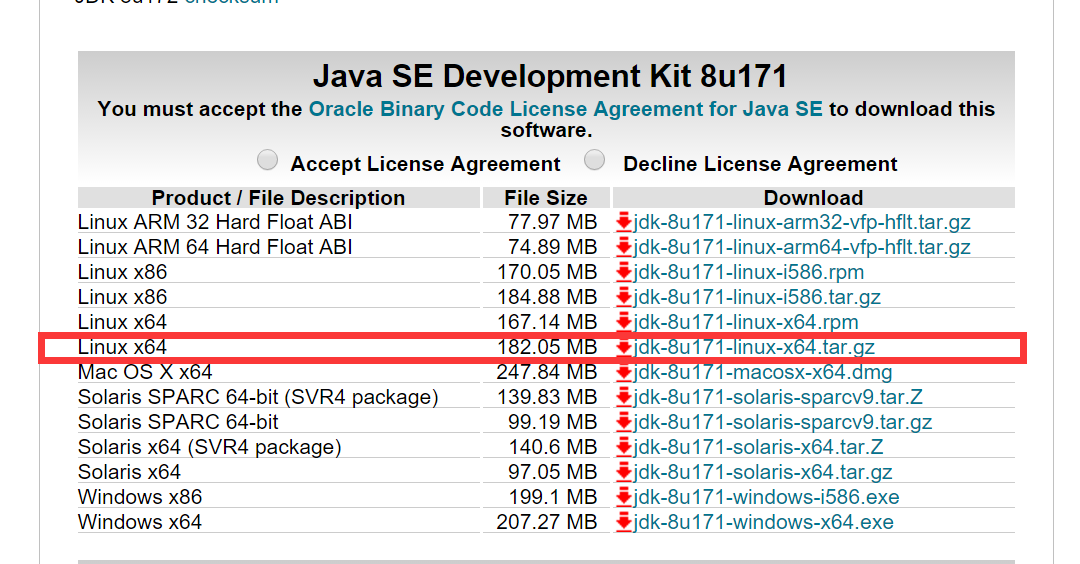This screenshot has width=1080, height=564.
Task: Download jdk-8u171-windows-i586.exe file
Action: [x=767, y=497]
